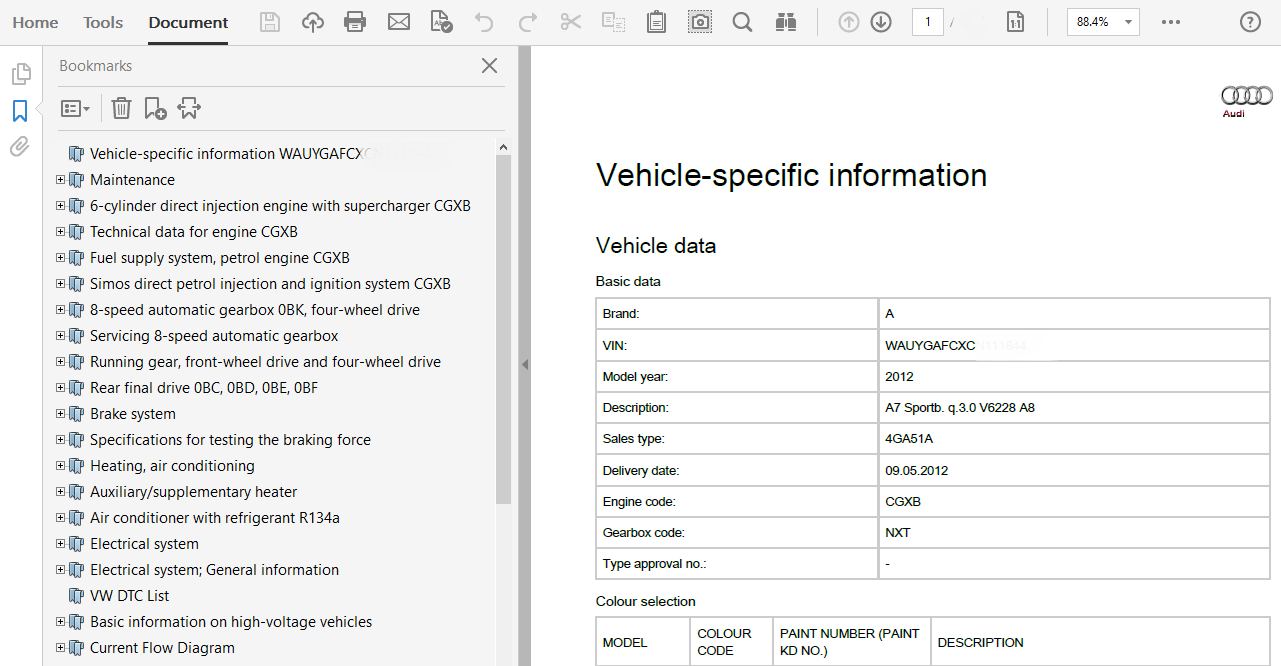This screenshot has height=666, width=1281.
Task: Click the Email document icon
Action: click(x=399, y=20)
